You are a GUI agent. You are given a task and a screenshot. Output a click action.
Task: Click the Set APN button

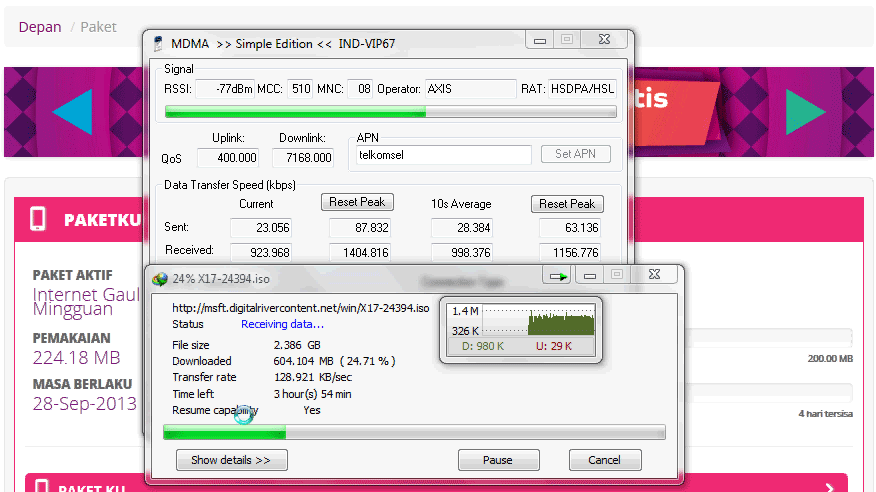(575, 154)
